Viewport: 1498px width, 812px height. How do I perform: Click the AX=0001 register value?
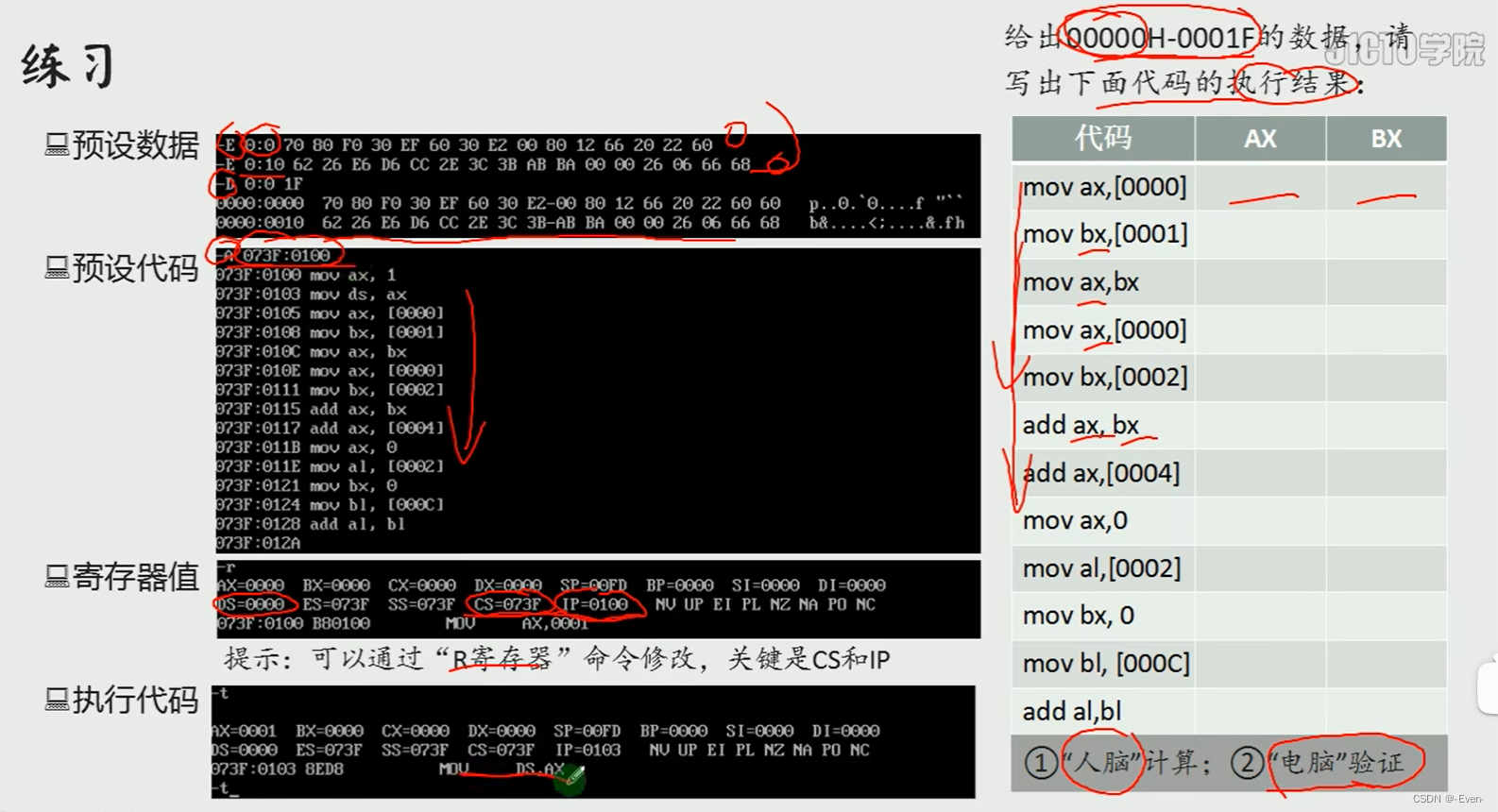(x=244, y=731)
